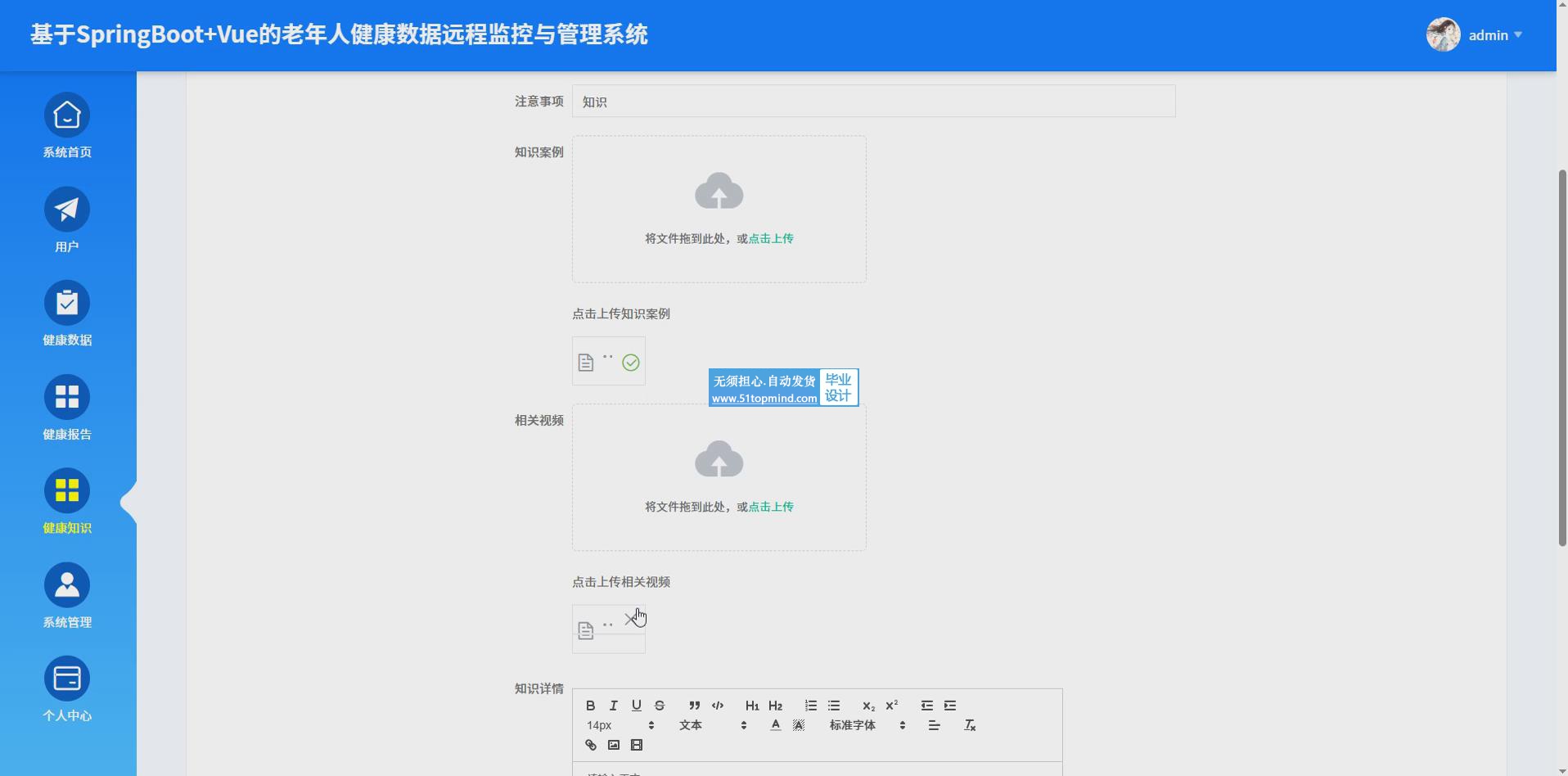
Task: Insert a code block
Action: click(x=718, y=706)
